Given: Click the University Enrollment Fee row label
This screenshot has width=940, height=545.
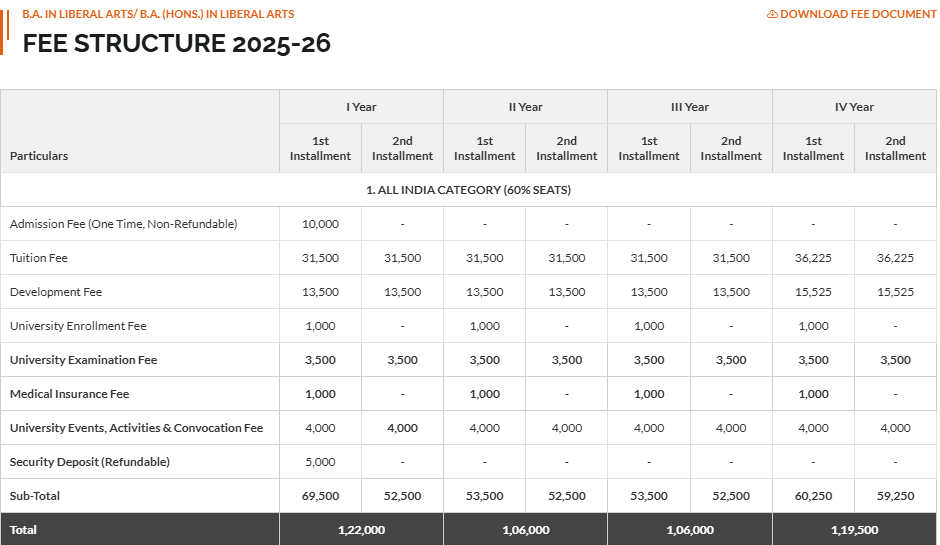Looking at the screenshot, I should (78, 326).
